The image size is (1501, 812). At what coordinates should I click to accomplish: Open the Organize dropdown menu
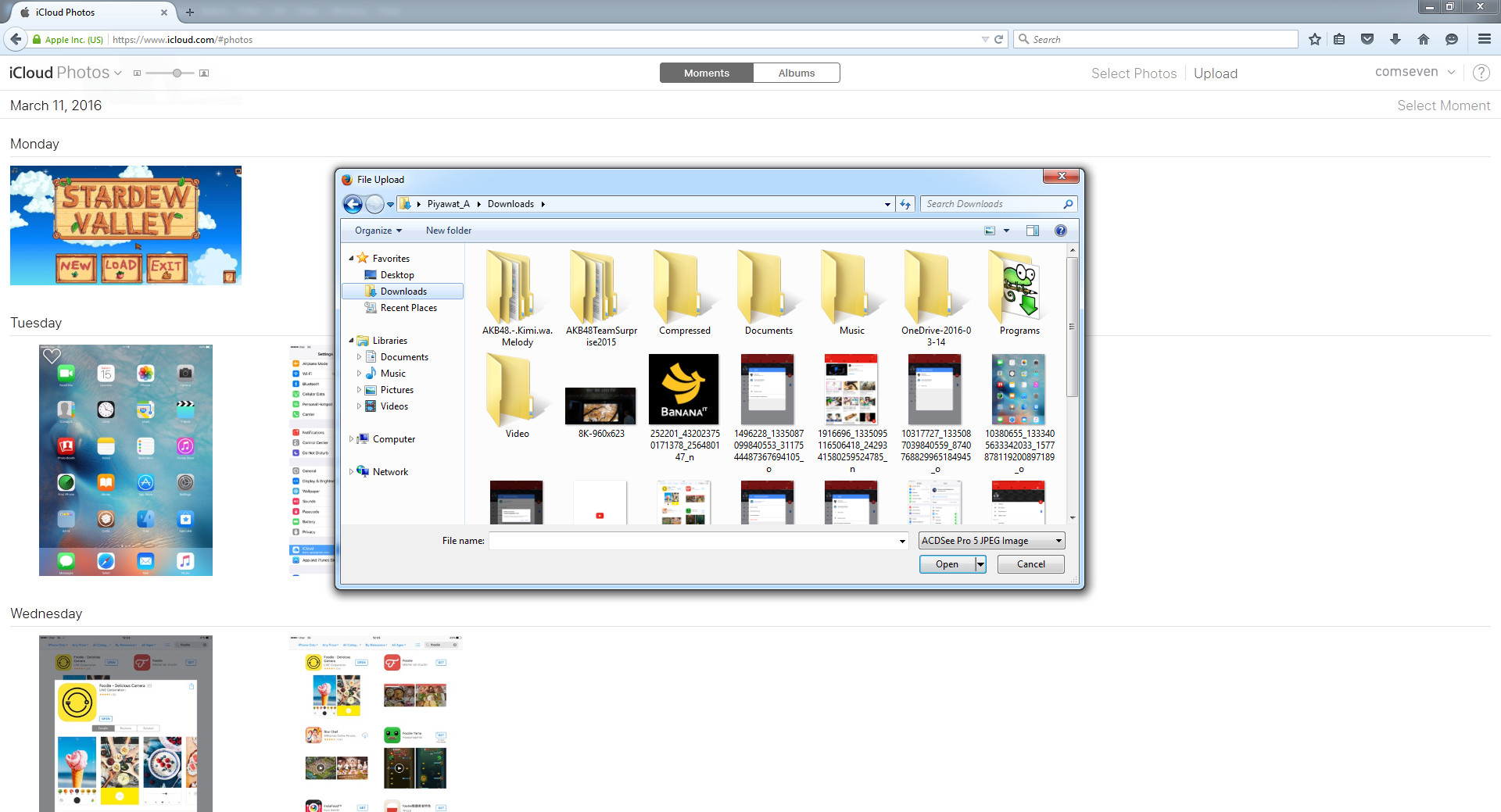coord(378,231)
